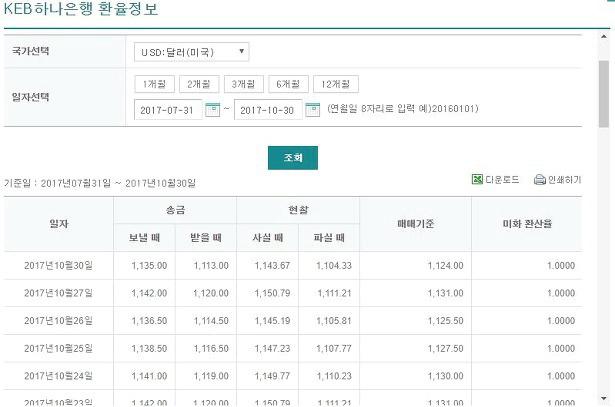Click the scrollbar up arrow

point(604,36)
